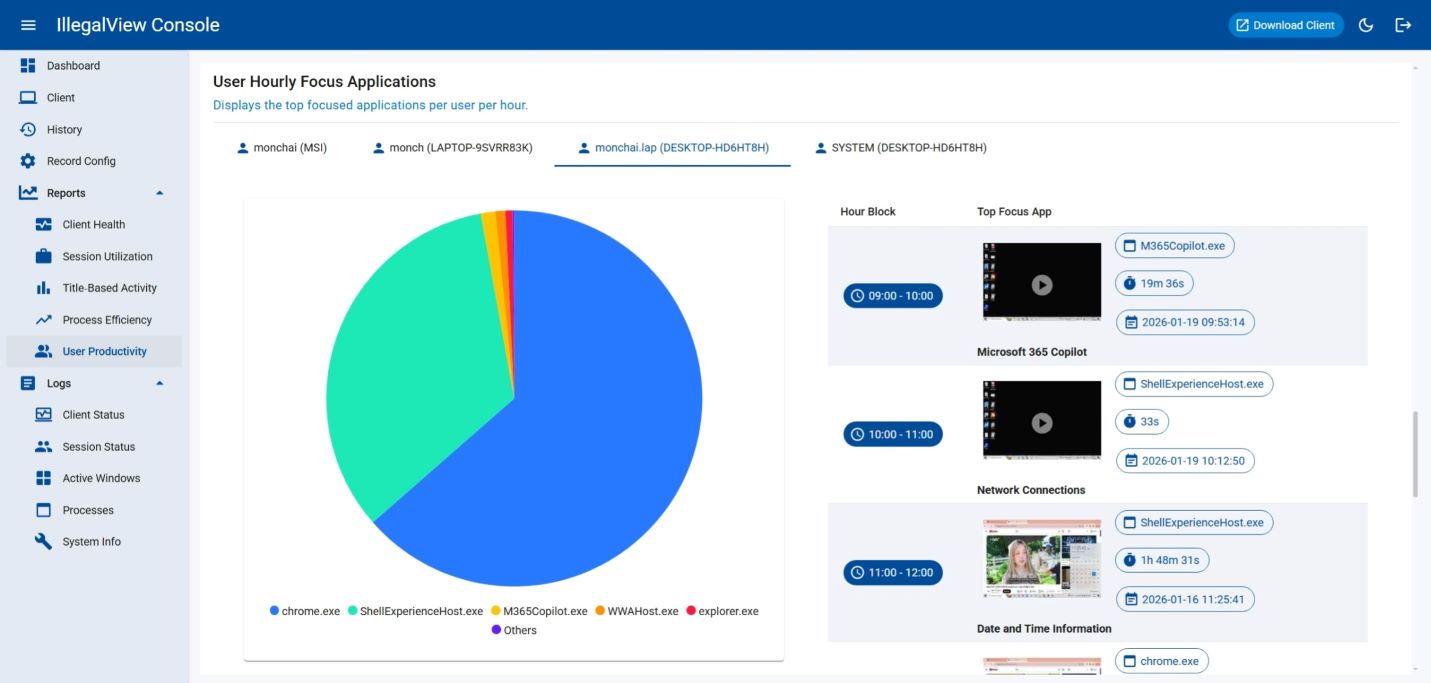Select SYSTEM (DESKTOP-HD6HT8H) tab
The image size is (1431, 683).
point(900,148)
